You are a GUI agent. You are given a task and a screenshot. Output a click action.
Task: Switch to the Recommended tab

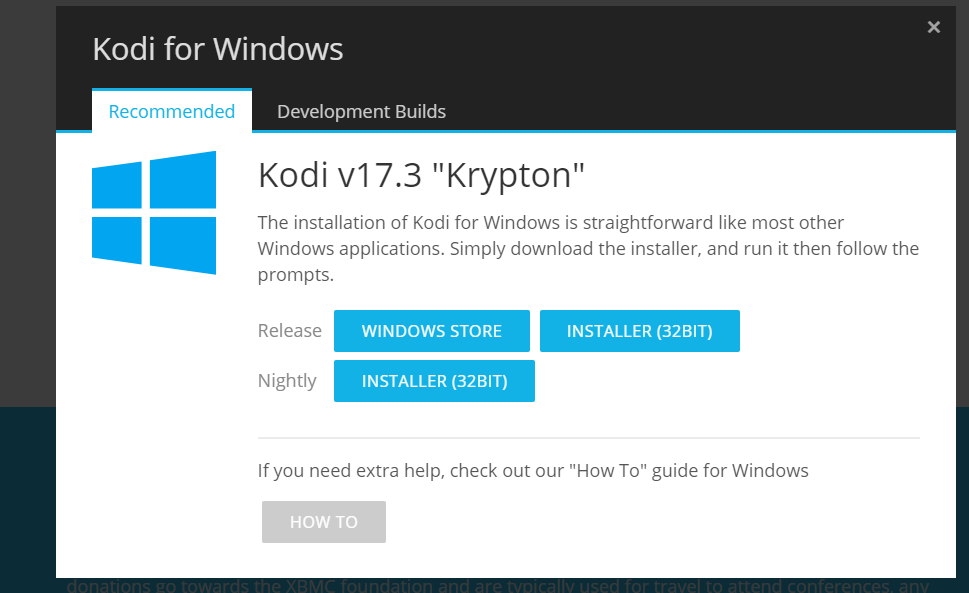[x=171, y=112]
